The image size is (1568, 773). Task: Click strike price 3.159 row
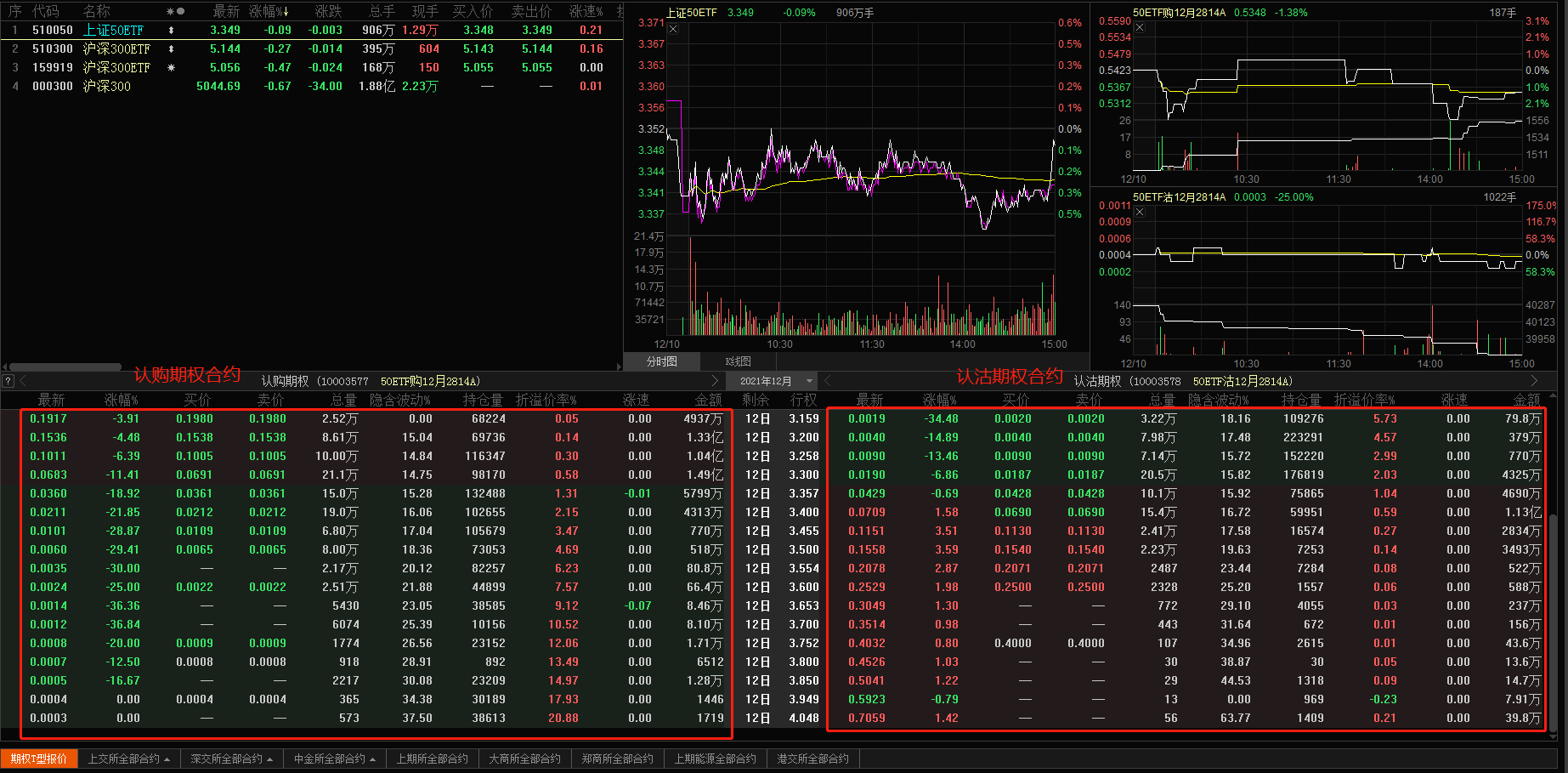(x=804, y=418)
